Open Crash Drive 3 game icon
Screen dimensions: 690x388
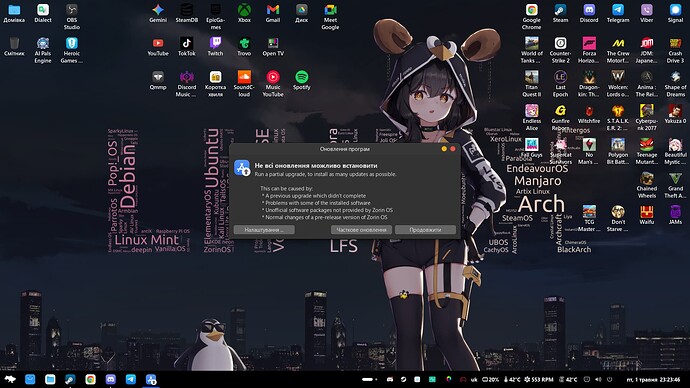(x=675, y=50)
